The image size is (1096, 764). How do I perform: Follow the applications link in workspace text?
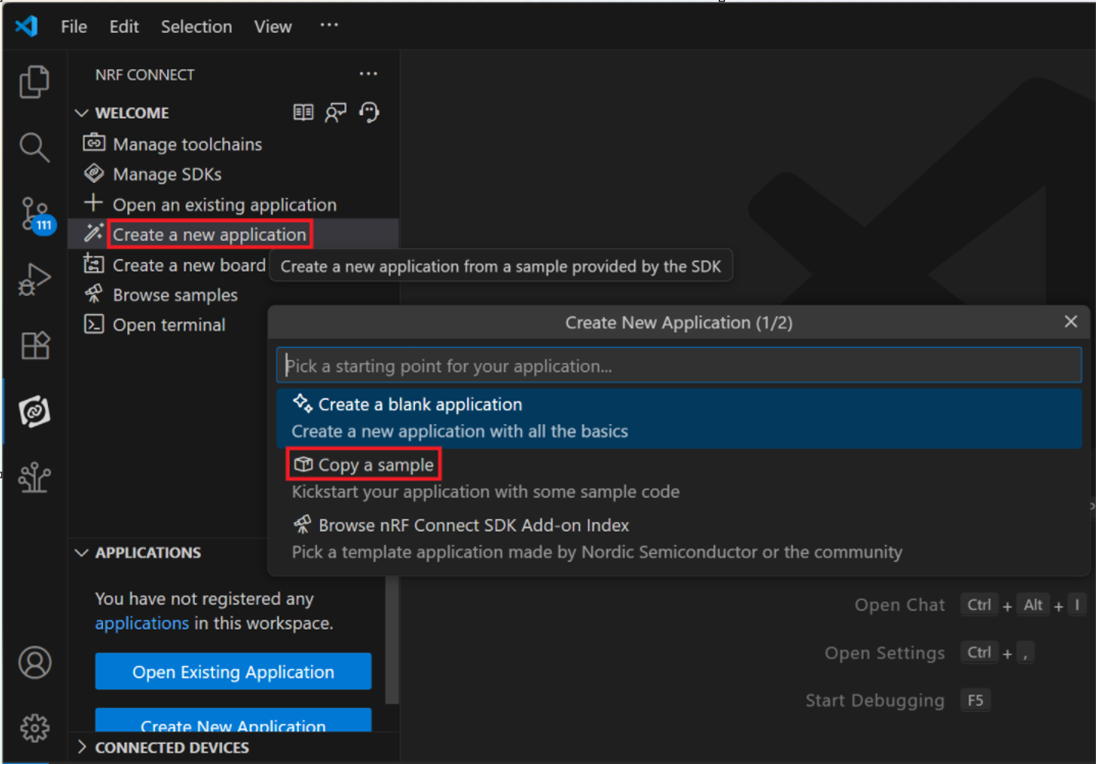pos(142,623)
